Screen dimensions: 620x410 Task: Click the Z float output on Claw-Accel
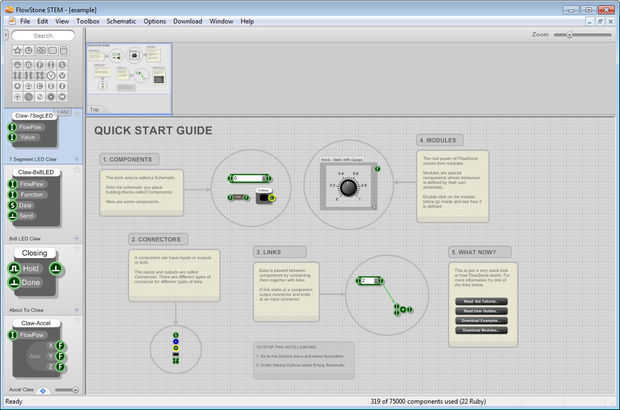[x=60, y=367]
